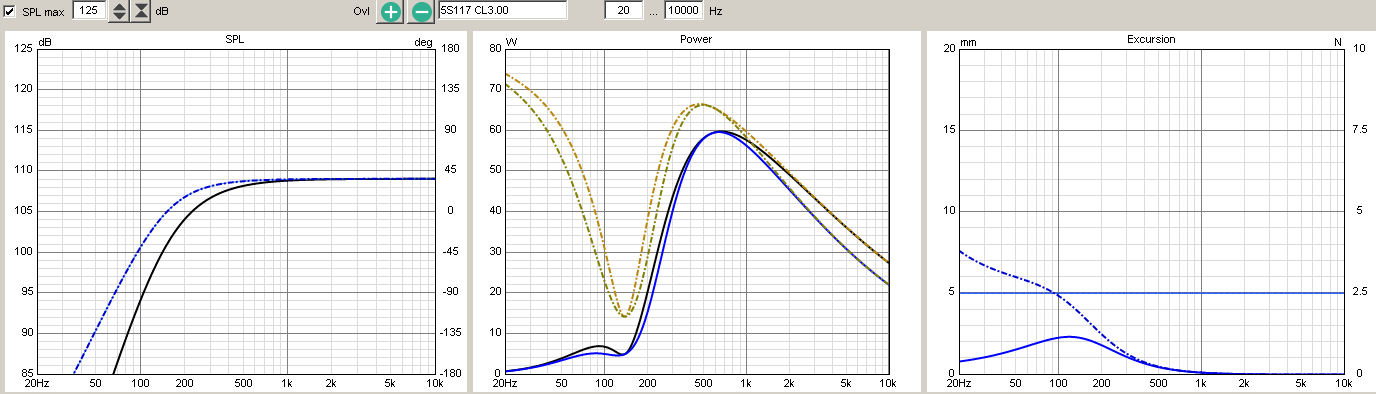Click the SPL max label text
The height and width of the screenshot is (394, 1376).
point(43,12)
